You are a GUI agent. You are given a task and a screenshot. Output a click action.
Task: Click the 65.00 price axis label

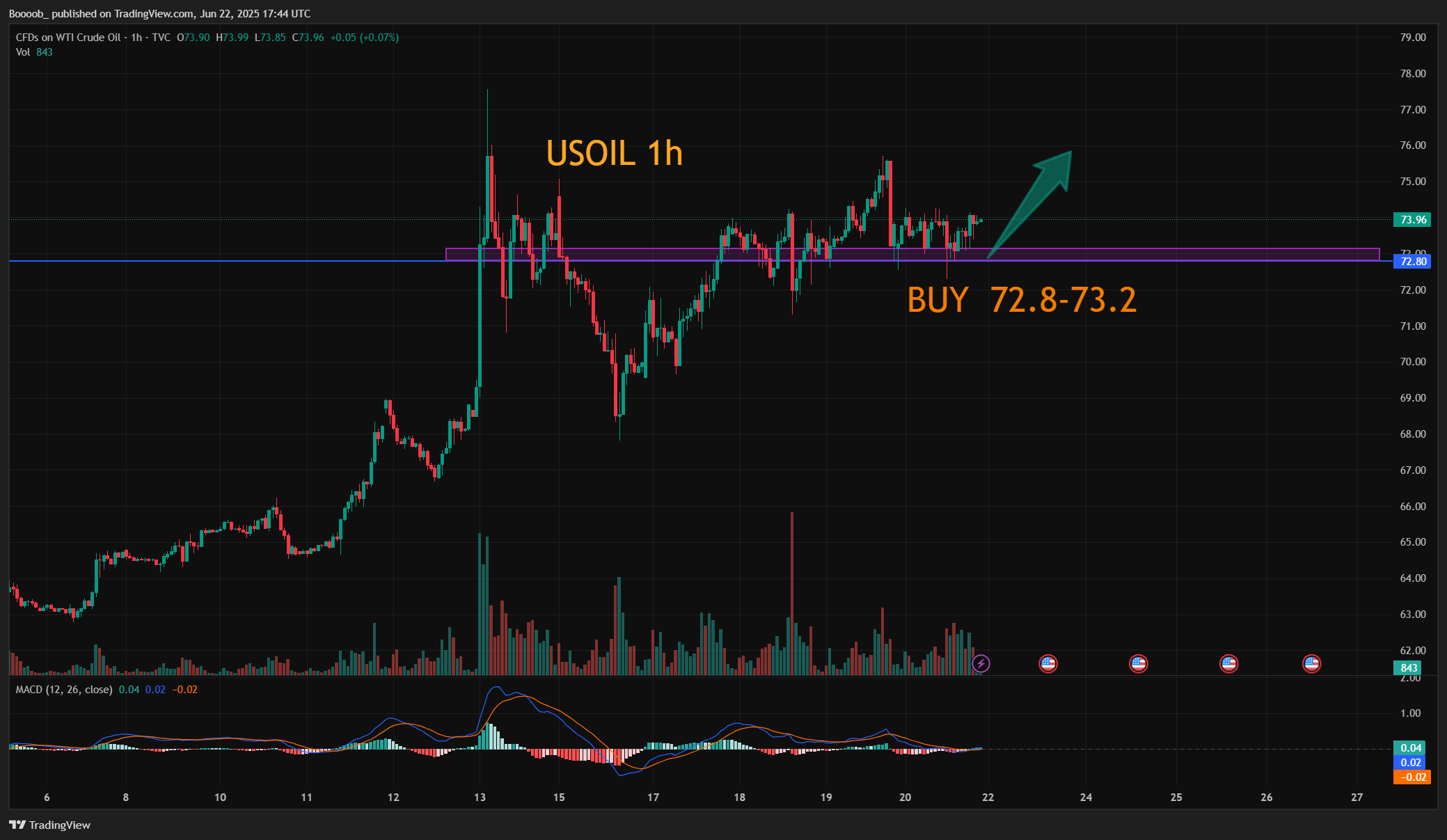click(x=1413, y=542)
